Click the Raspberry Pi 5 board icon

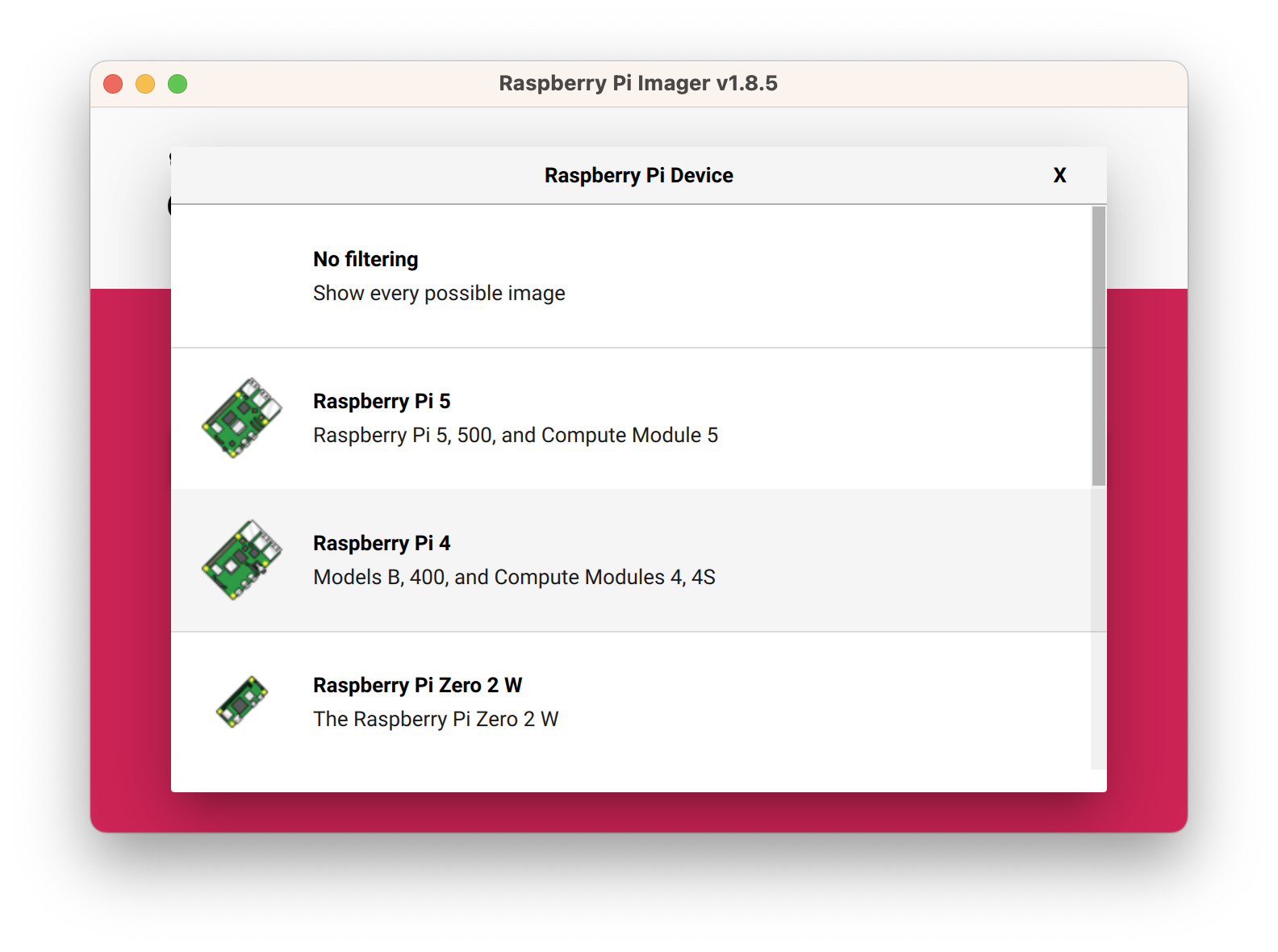(x=242, y=418)
